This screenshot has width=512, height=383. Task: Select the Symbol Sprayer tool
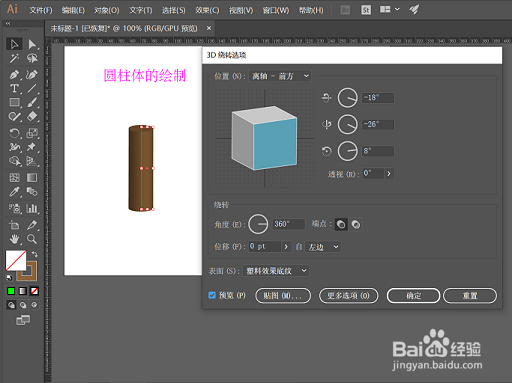[x=14, y=209]
